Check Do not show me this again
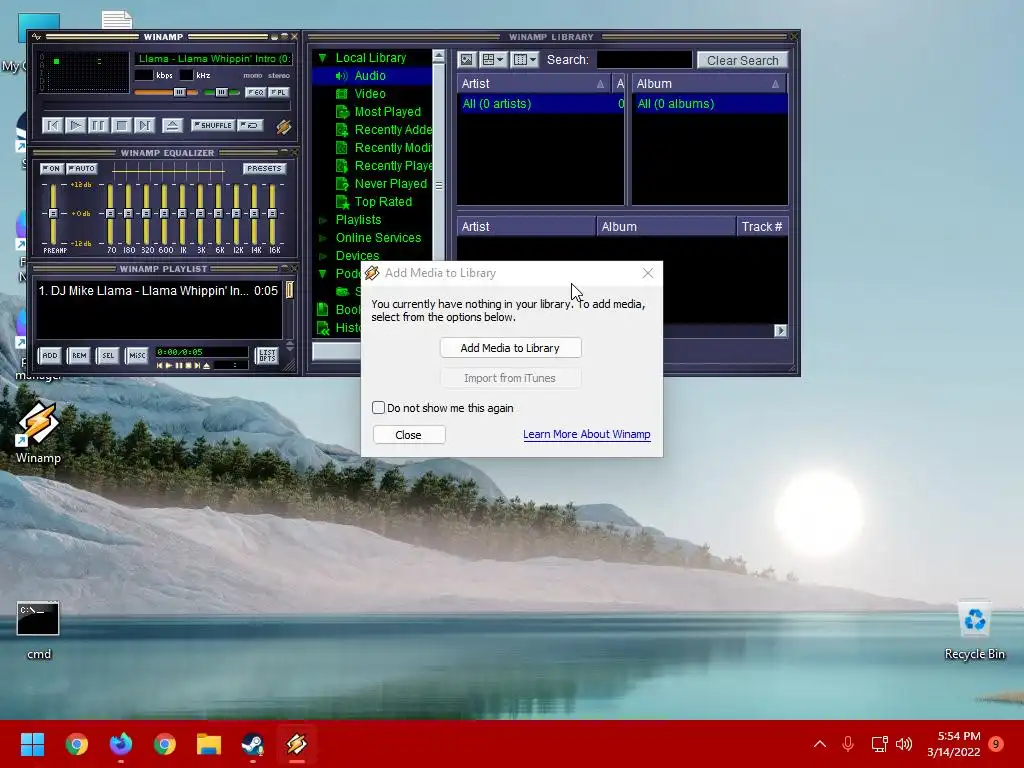Image resolution: width=1024 pixels, height=768 pixels. tap(378, 408)
